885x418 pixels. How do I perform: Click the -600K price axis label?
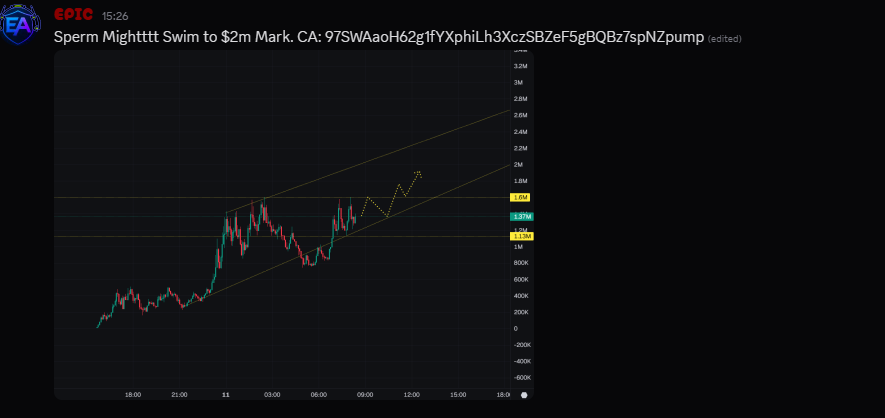(x=522, y=377)
